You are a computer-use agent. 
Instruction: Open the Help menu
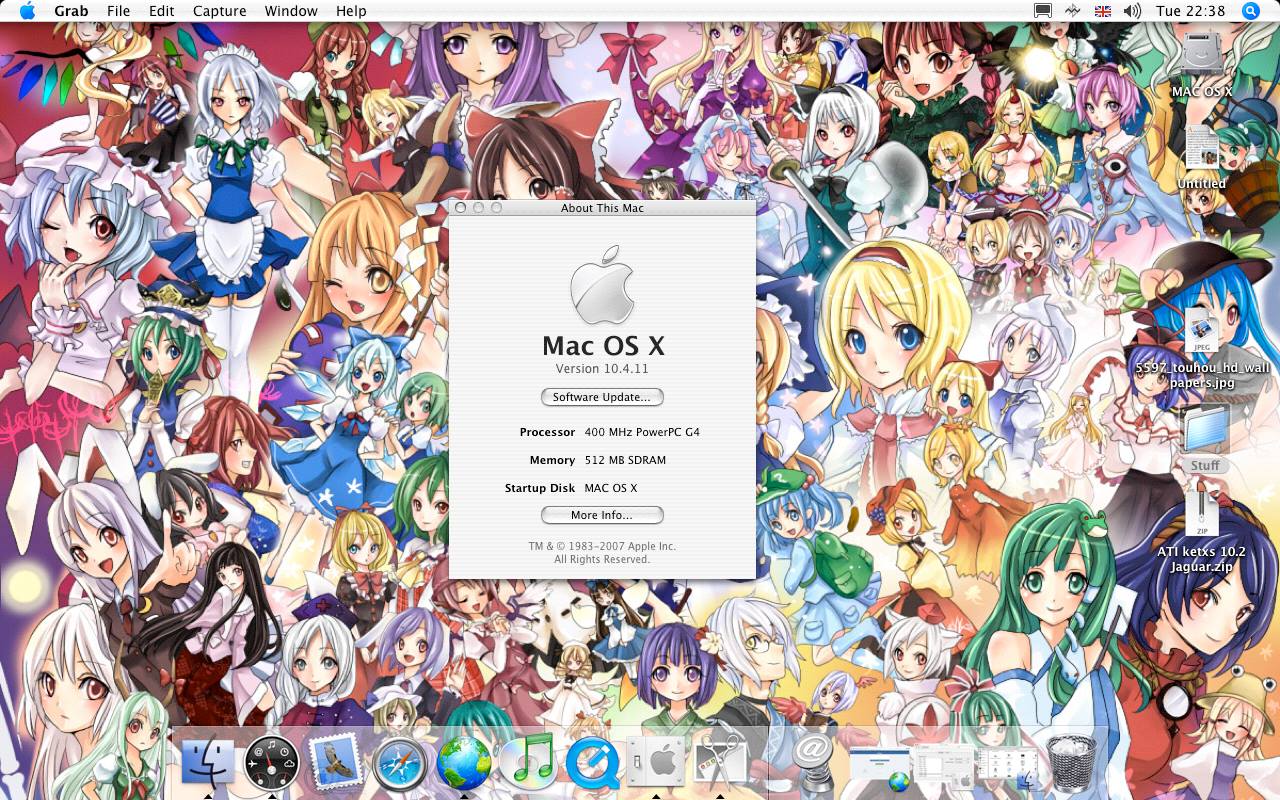(351, 11)
